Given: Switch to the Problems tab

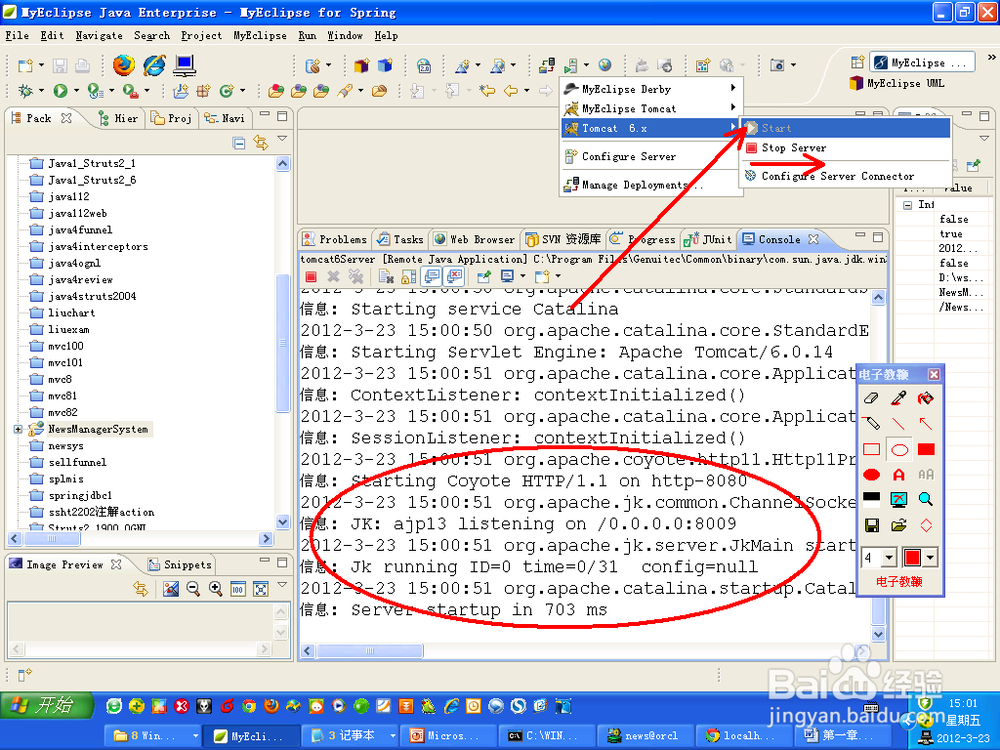Looking at the screenshot, I should [335, 239].
